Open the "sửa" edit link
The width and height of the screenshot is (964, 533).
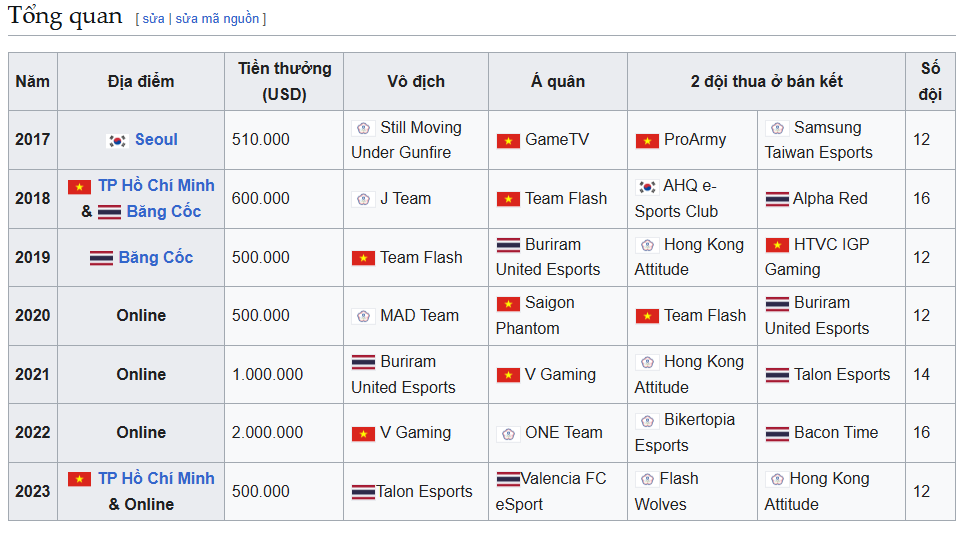[x=153, y=19]
